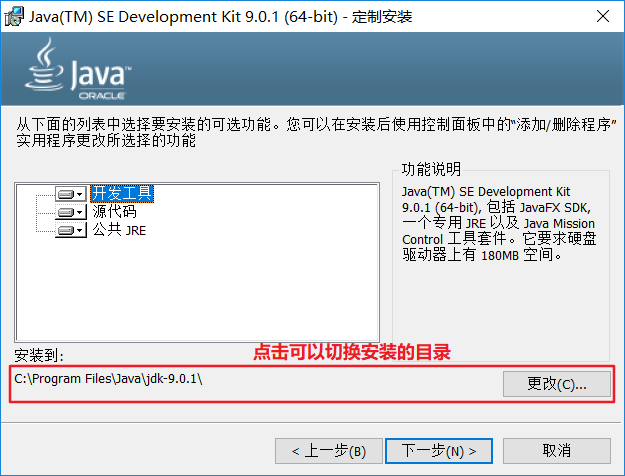The height and width of the screenshot is (476, 625).
Task: Cancel the installation with 取消
Action: click(x=556, y=451)
